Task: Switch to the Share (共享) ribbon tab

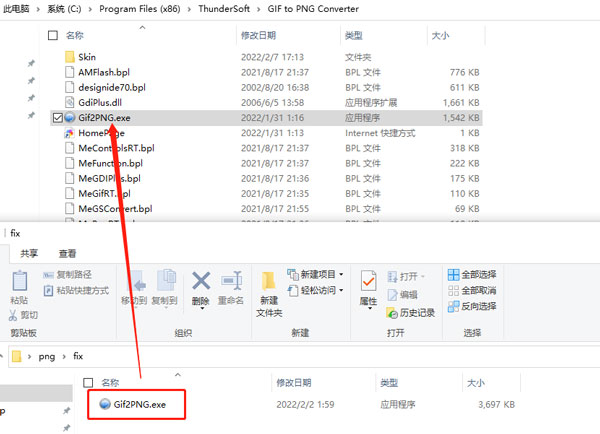Action: [29, 253]
